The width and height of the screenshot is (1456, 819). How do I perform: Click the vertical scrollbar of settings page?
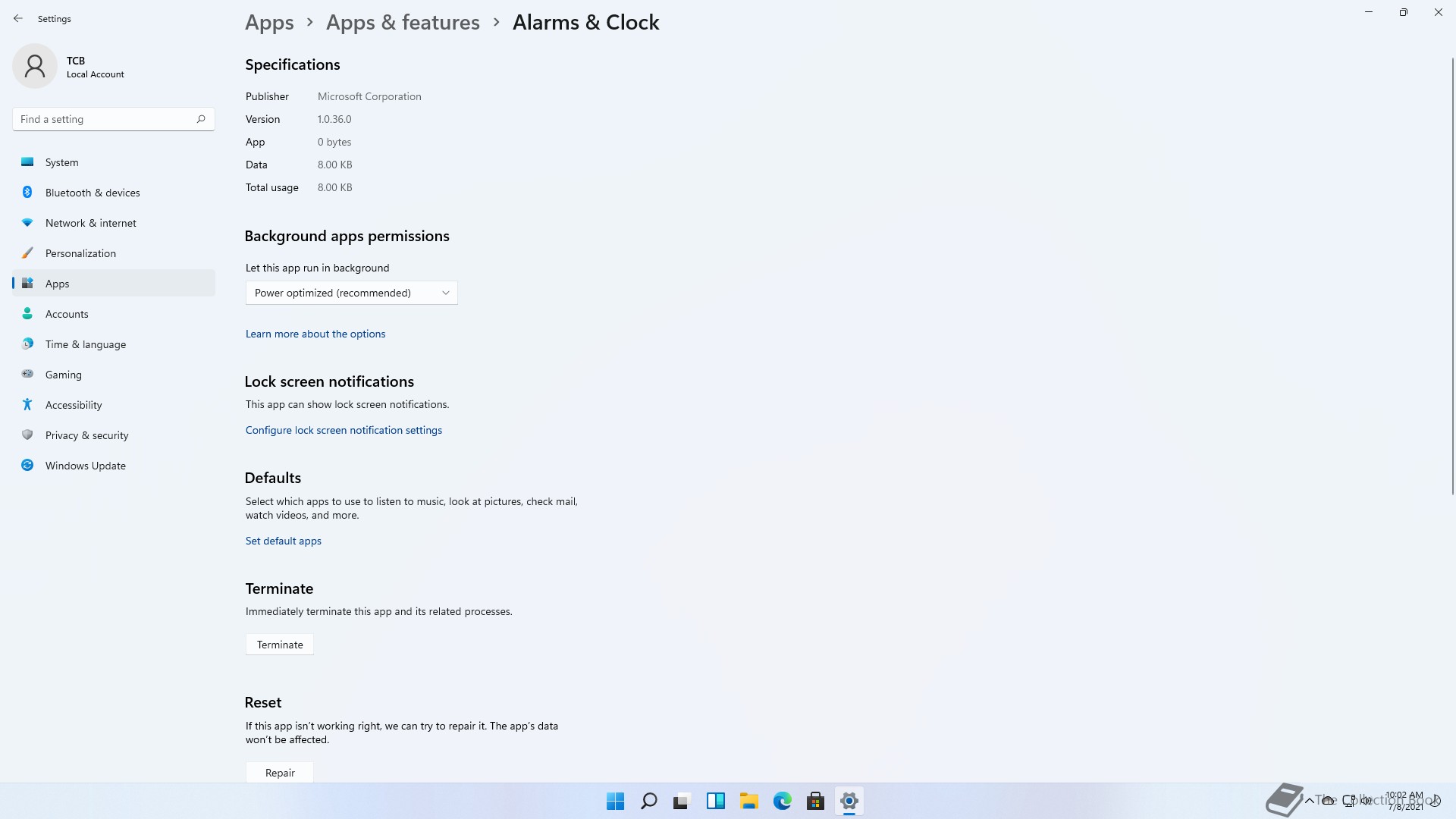click(x=1453, y=277)
